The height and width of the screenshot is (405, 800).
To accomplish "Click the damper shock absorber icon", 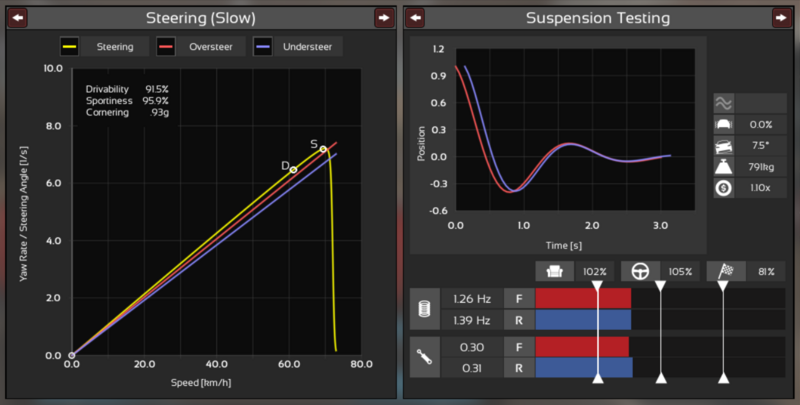I will 425,357.
